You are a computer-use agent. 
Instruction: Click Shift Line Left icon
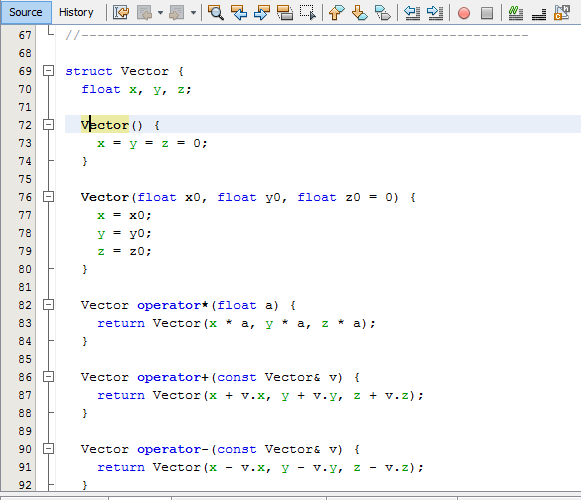pos(412,13)
